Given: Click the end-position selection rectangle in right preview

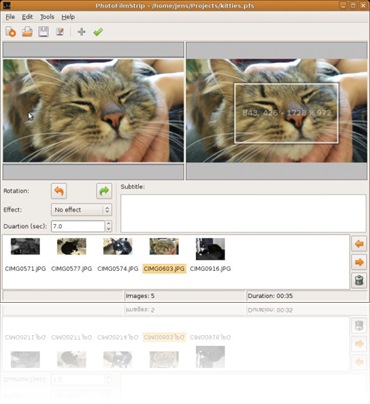Looking at the screenshot, I should (287, 113).
